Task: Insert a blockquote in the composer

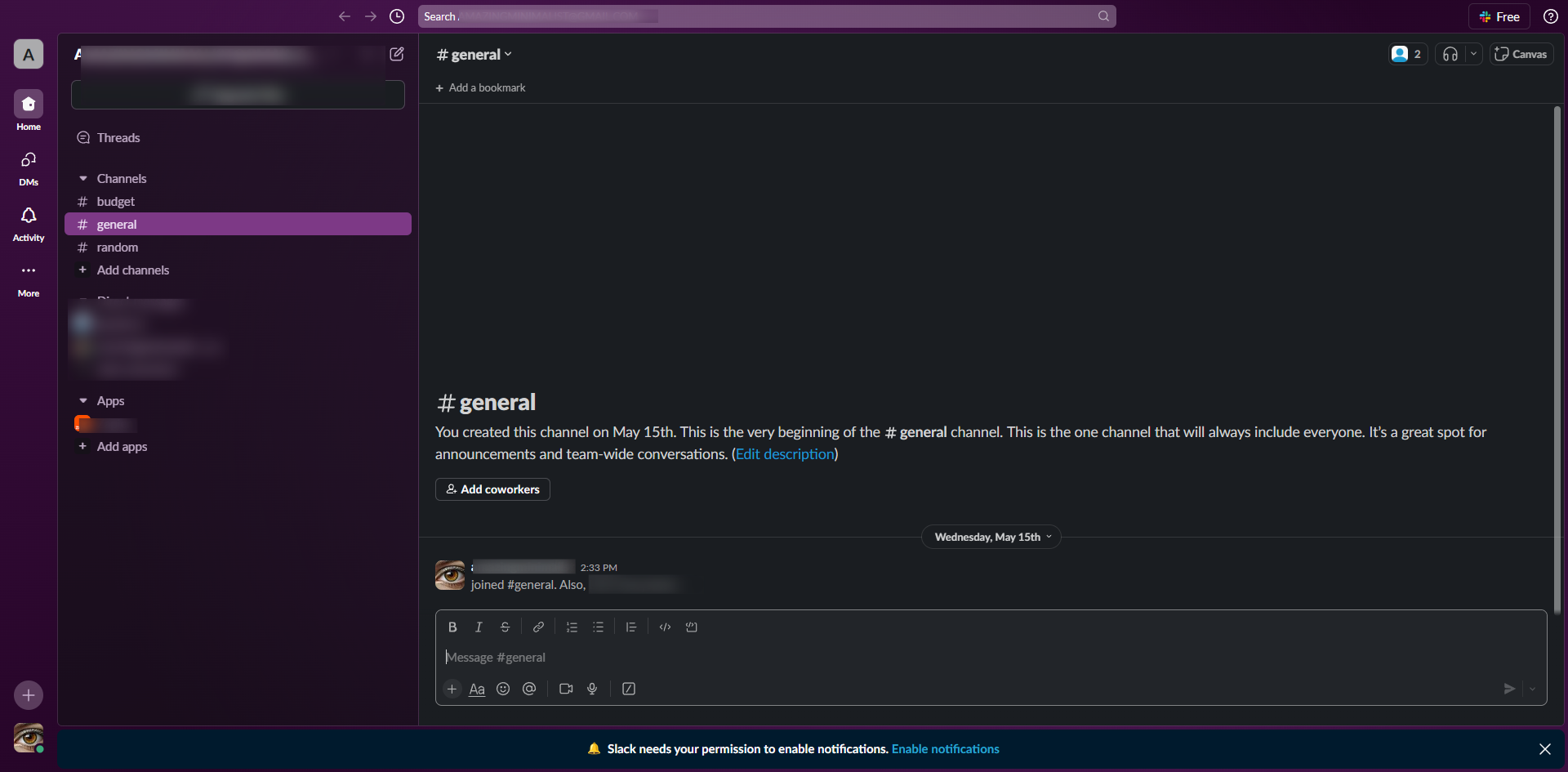Action: tap(631, 627)
